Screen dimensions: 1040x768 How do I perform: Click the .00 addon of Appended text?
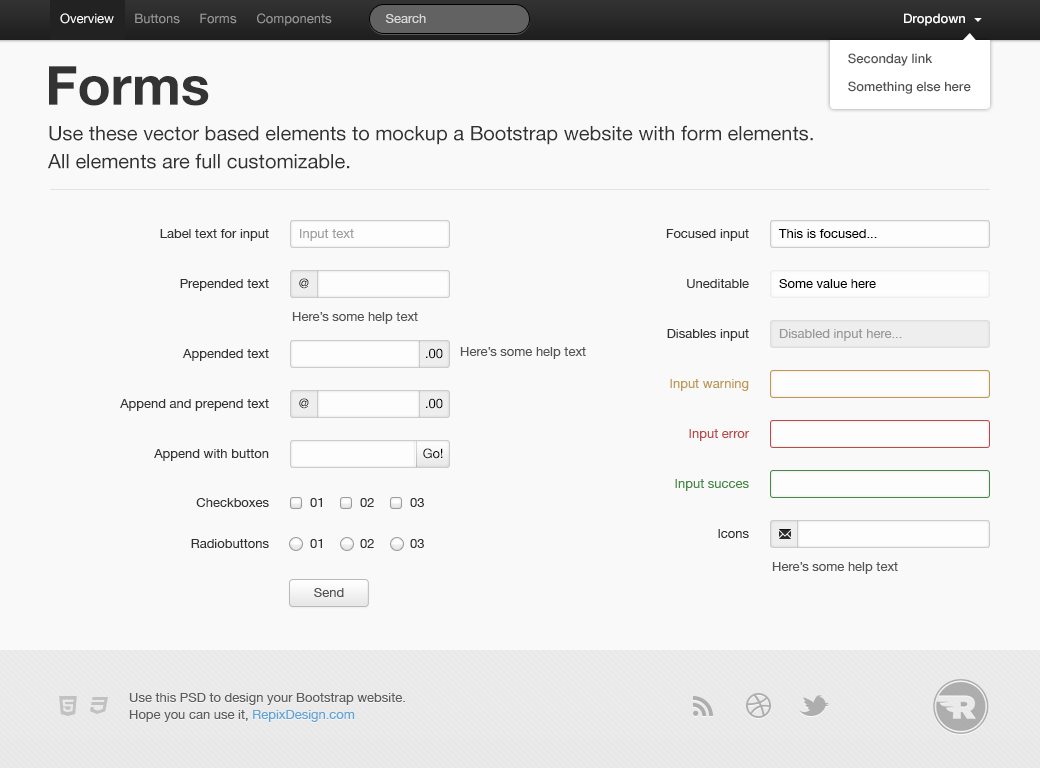[434, 354]
